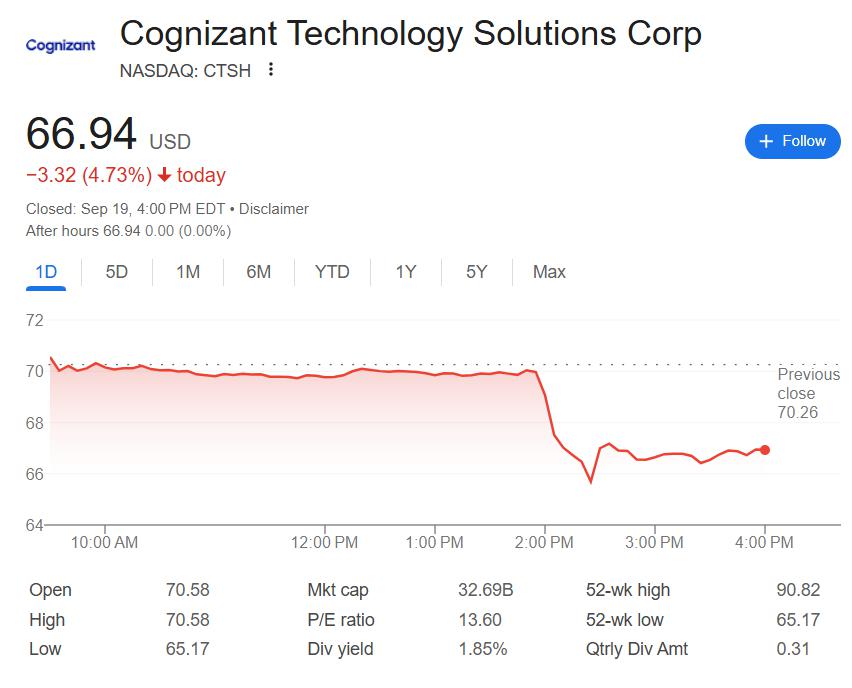Click the Cognizant company logo
The width and height of the screenshot is (852, 688).
60,45
